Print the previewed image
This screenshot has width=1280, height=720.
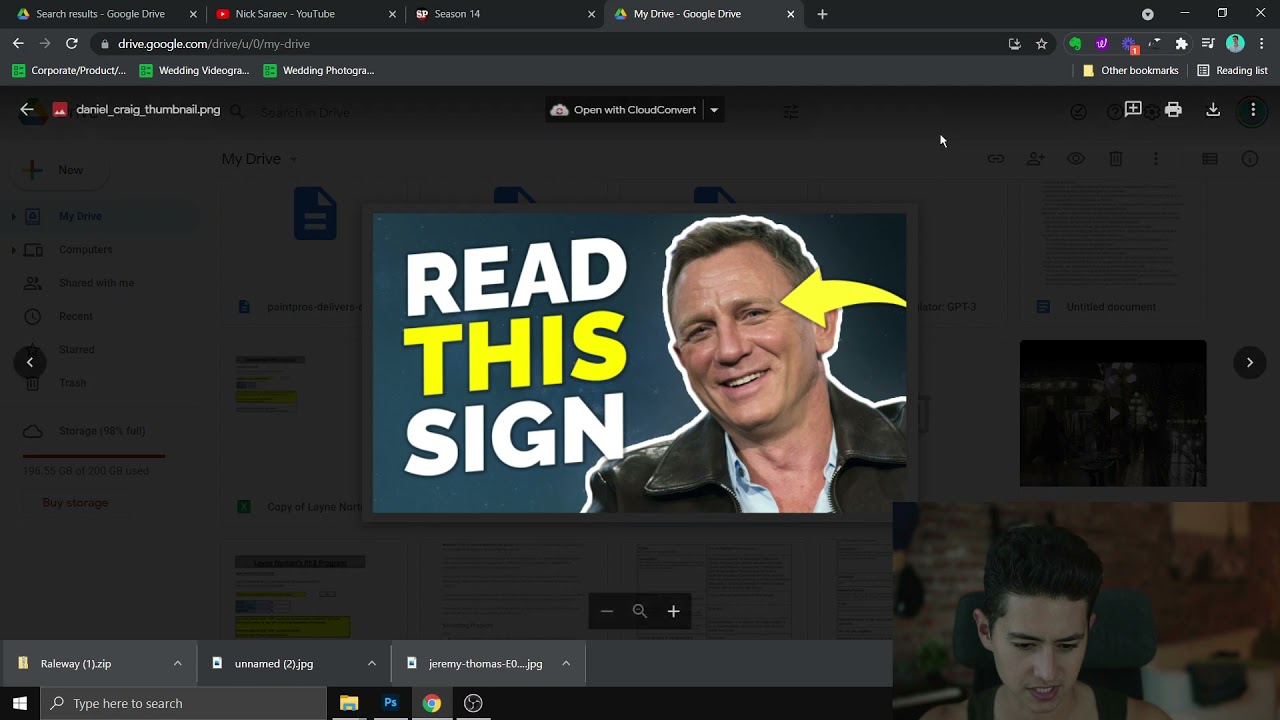pyautogui.click(x=1174, y=111)
